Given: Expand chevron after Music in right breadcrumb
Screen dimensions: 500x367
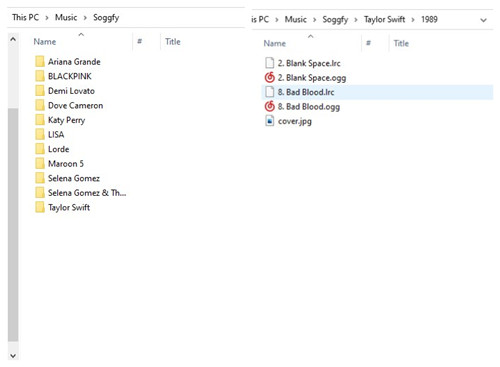Looking at the screenshot, I should 314,20.
